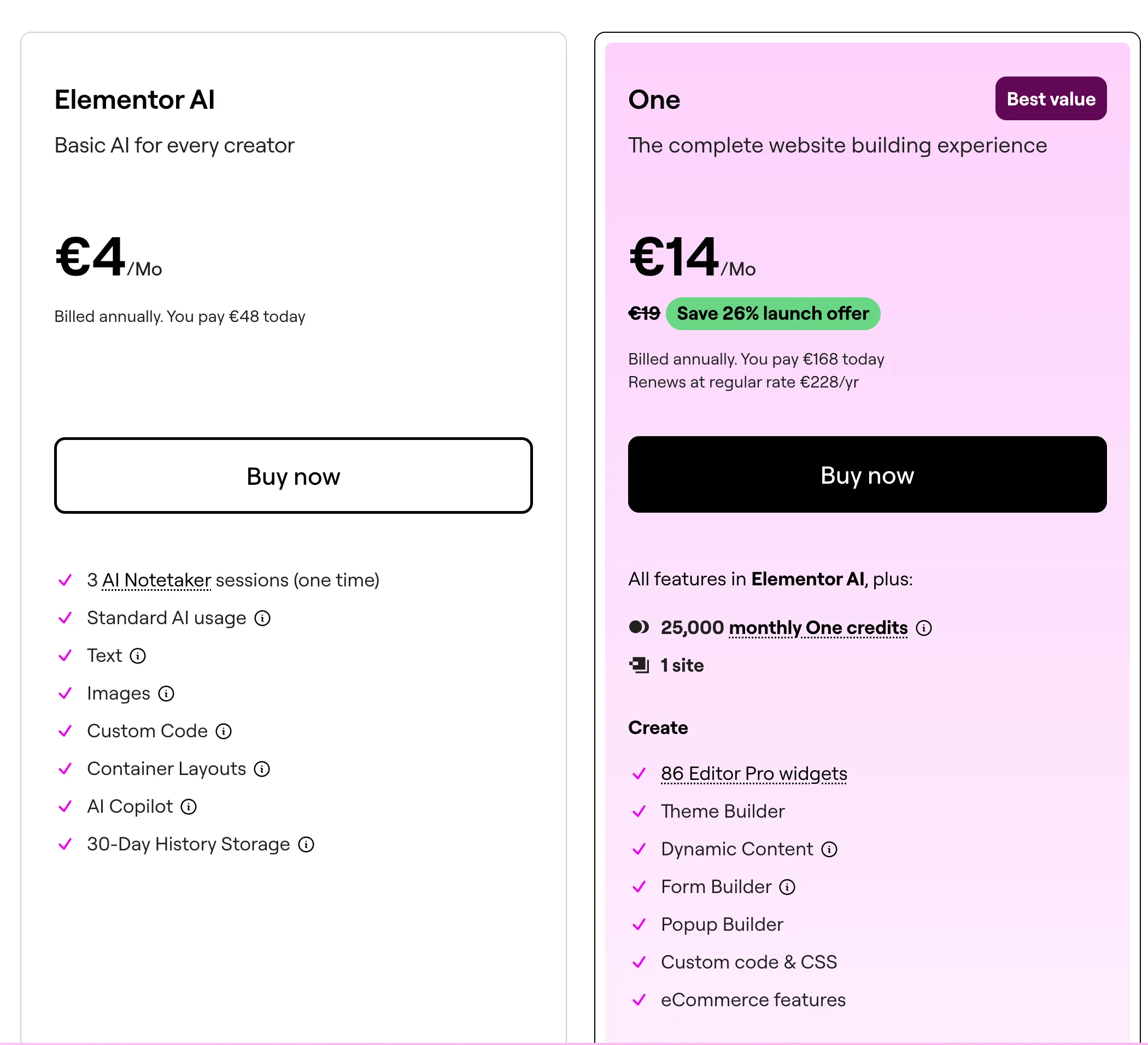Viewport: 1148px width, 1045px height.
Task: Click the Container Layouts info icon
Action: (x=261, y=769)
